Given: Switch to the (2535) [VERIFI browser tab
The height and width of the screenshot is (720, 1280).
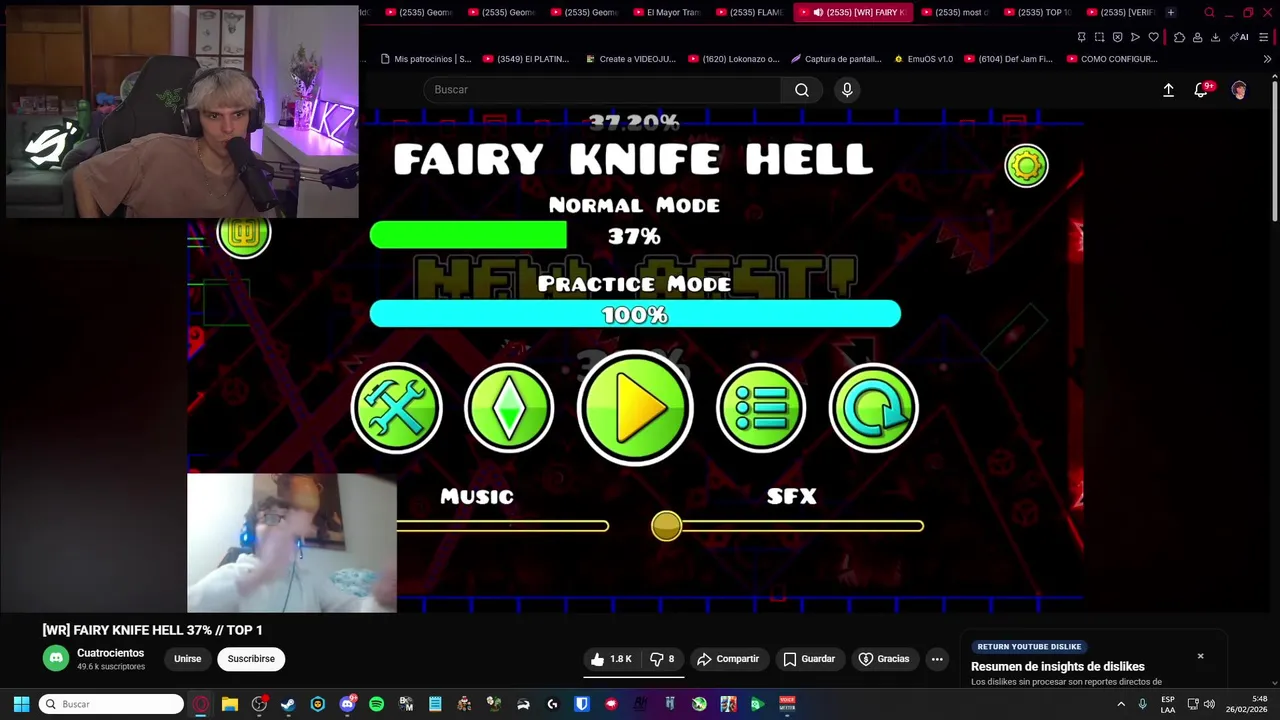Looking at the screenshot, I should pyautogui.click(x=1119, y=12).
